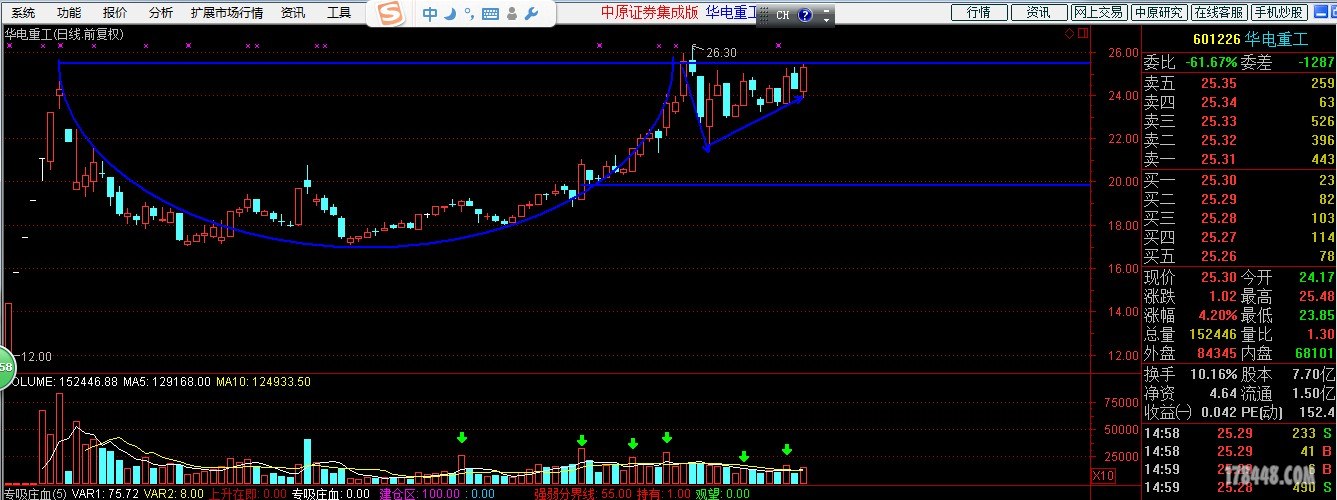Click the 委比 value -61.67%

[1211, 62]
